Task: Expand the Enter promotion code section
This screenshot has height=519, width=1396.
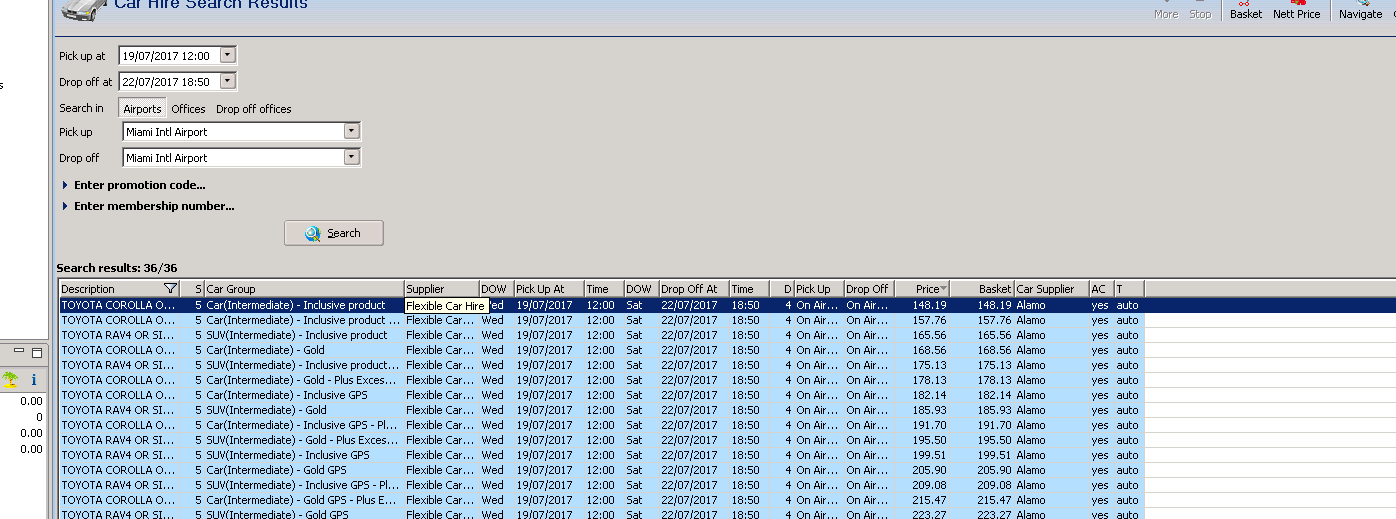Action: point(139,185)
